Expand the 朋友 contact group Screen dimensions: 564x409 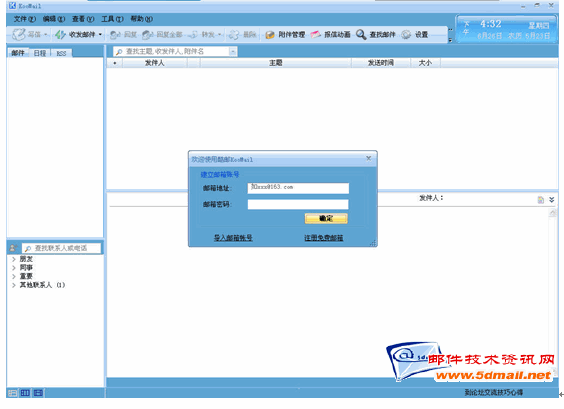click(14, 259)
